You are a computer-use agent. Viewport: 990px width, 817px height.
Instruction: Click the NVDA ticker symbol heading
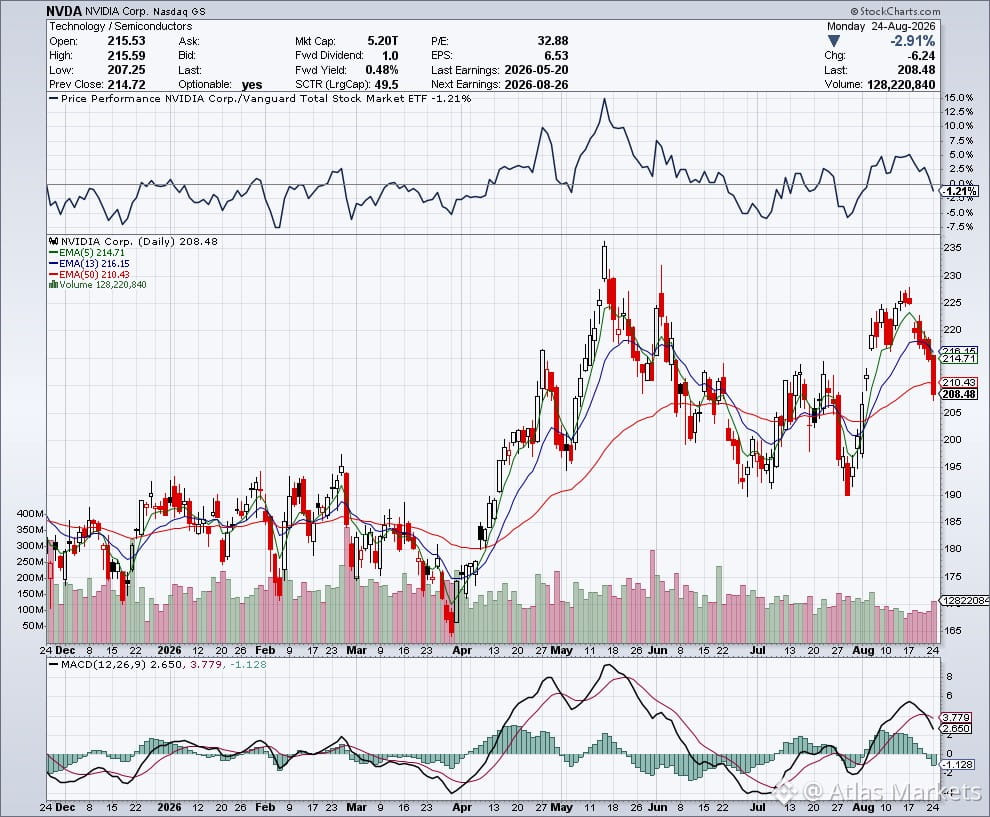click(64, 11)
